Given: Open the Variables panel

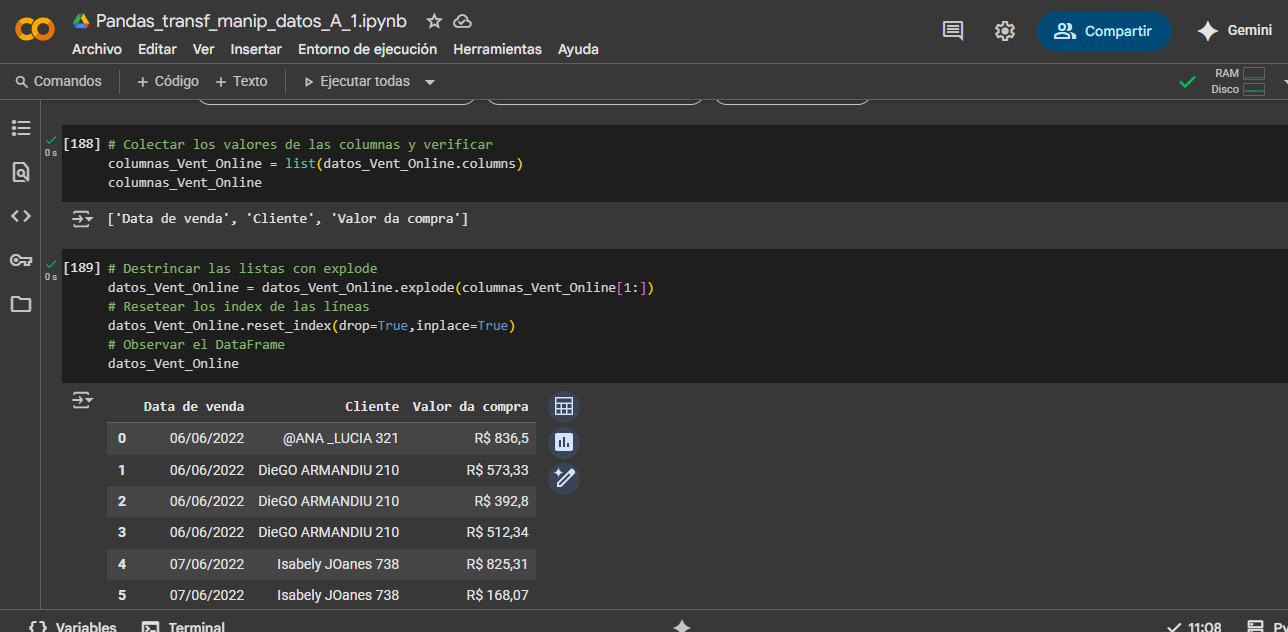Looking at the screenshot, I should (72, 627).
